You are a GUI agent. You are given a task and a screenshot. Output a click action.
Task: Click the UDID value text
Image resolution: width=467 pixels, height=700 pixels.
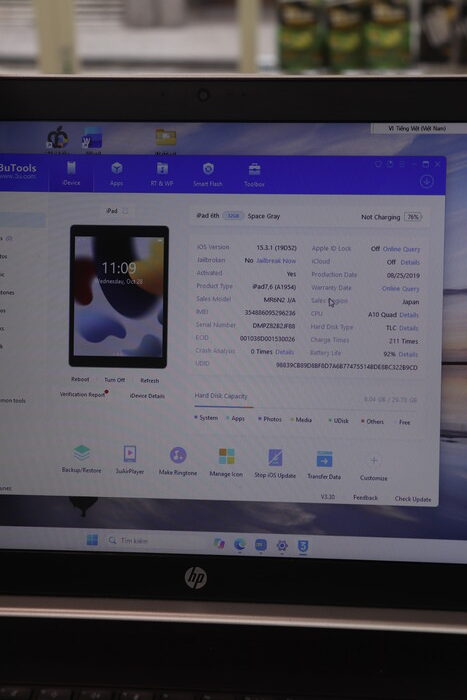(346, 367)
